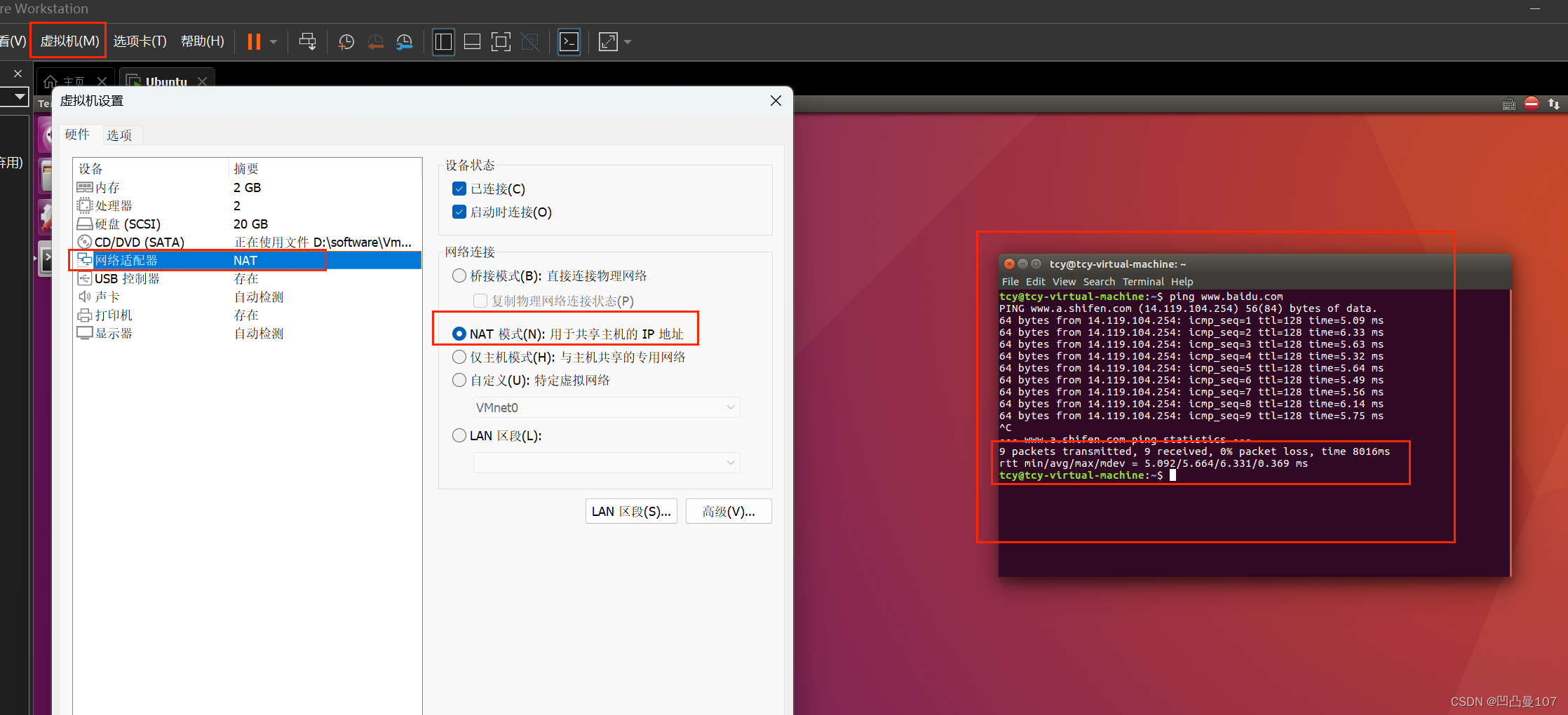This screenshot has width=1568, height=715.
Task: Click the 高级(V)... button
Action: pyautogui.click(x=729, y=511)
